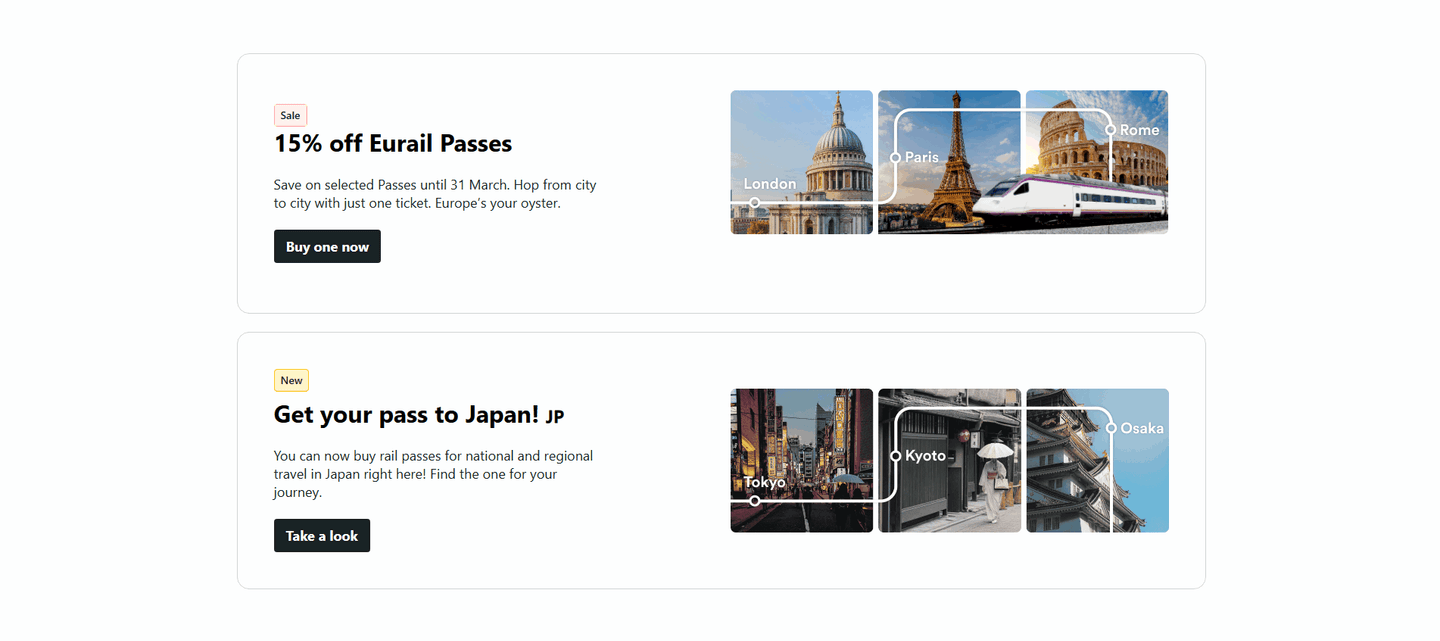
Task: Select the Paris Eiffel Tower image
Action: click(x=949, y=162)
